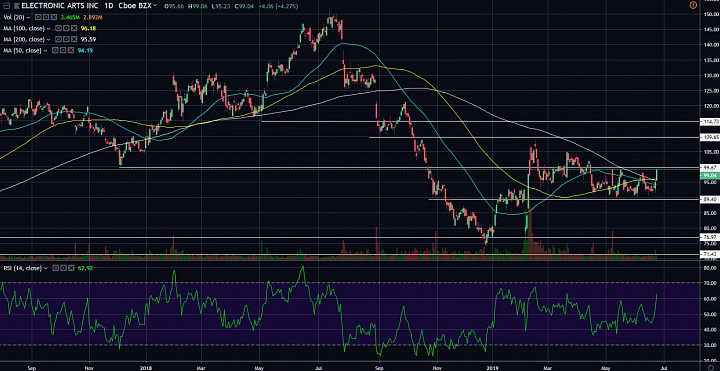The image size is (720, 371).
Task: Remove the MA (200, close) indicator
Action: pyautogui.click(x=74, y=39)
